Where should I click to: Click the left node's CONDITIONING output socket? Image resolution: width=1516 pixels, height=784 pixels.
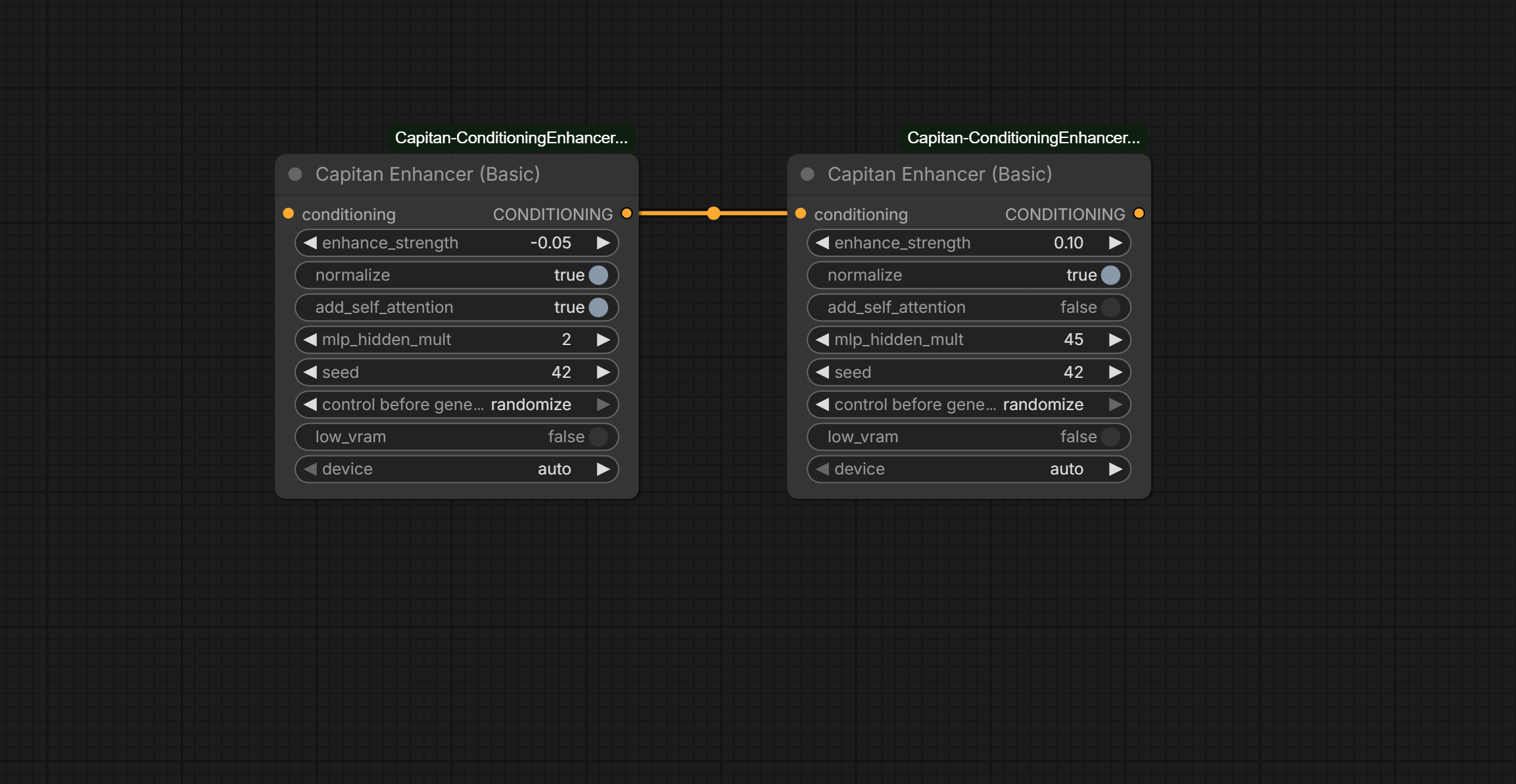(x=627, y=214)
